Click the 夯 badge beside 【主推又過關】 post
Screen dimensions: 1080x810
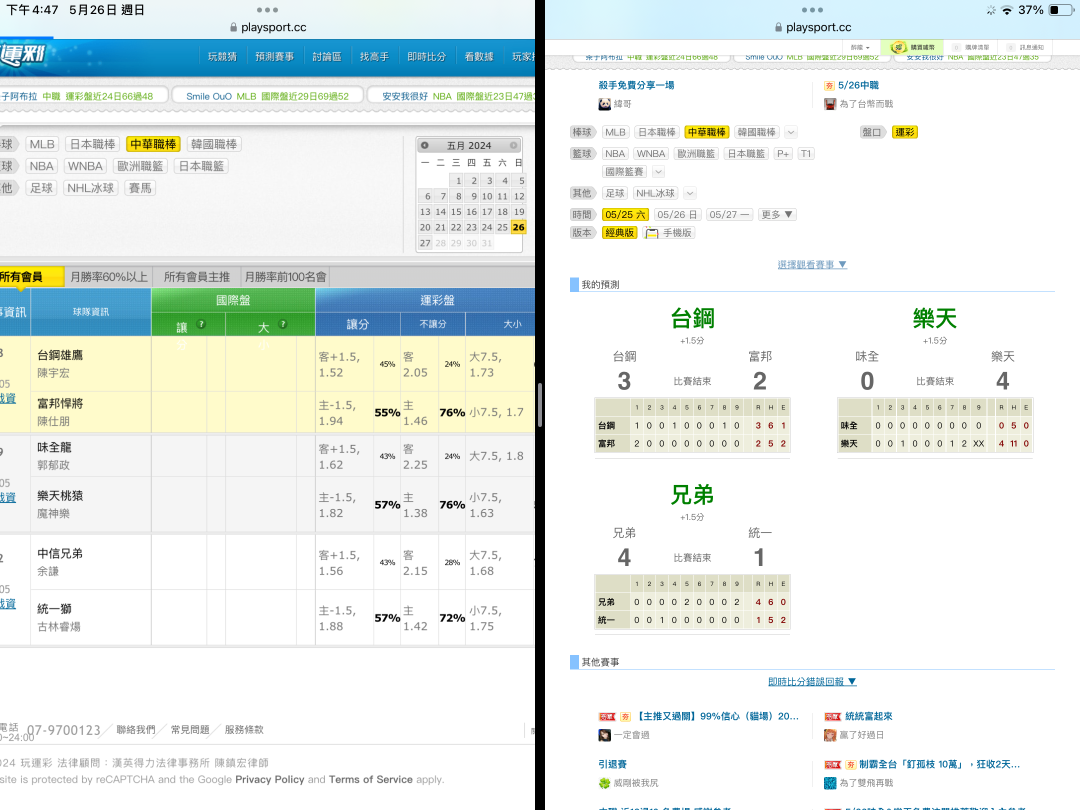point(625,716)
